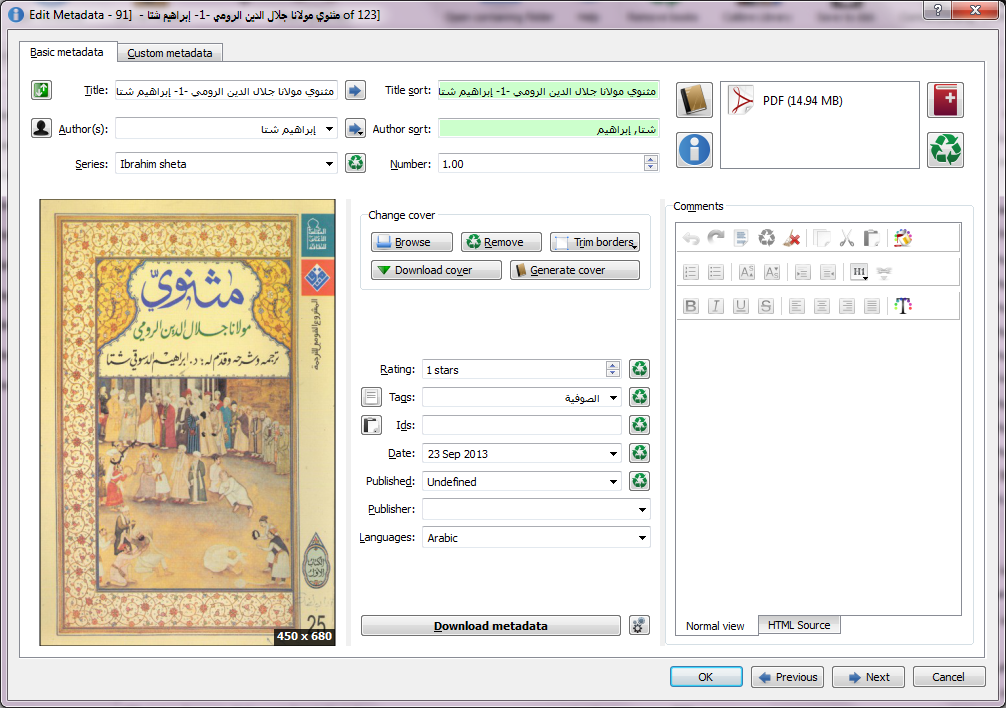This screenshot has height=708, width=1006.
Task: Open the H1 block style dropdown
Action: [860, 272]
